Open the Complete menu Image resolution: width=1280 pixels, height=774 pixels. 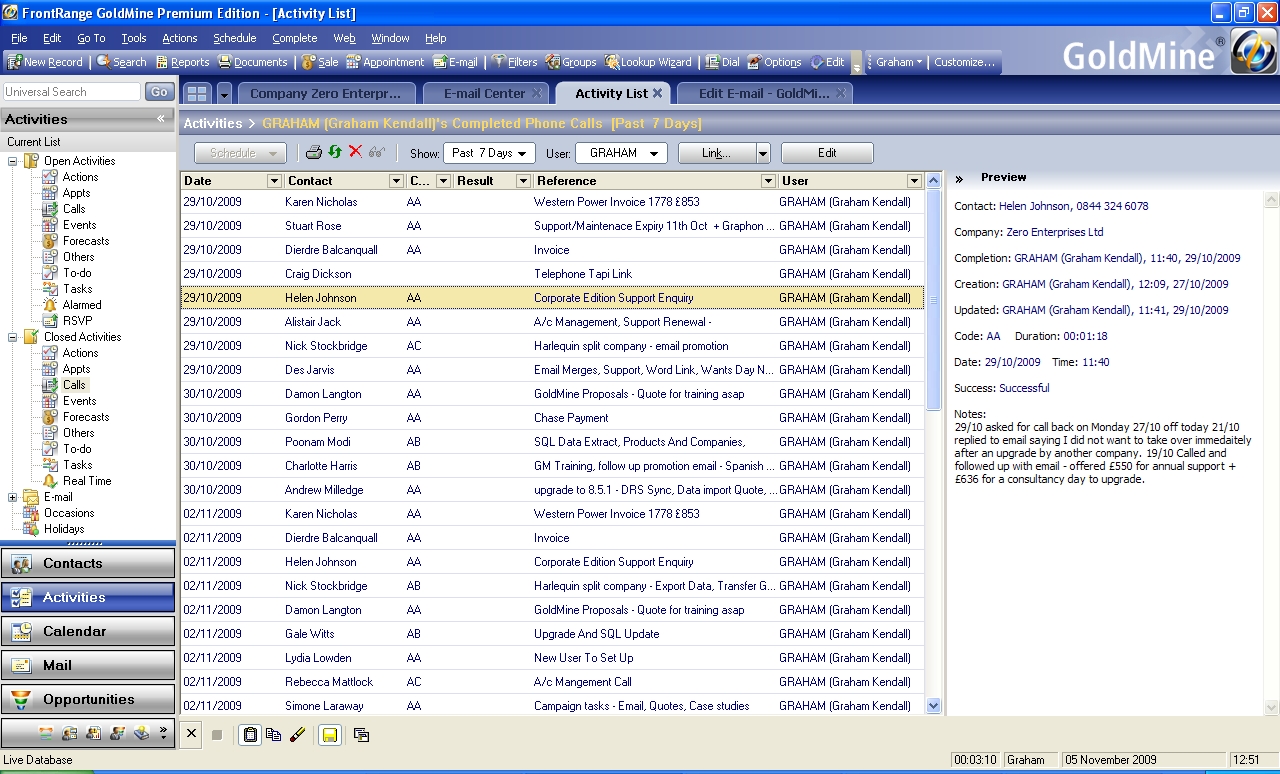tap(295, 38)
